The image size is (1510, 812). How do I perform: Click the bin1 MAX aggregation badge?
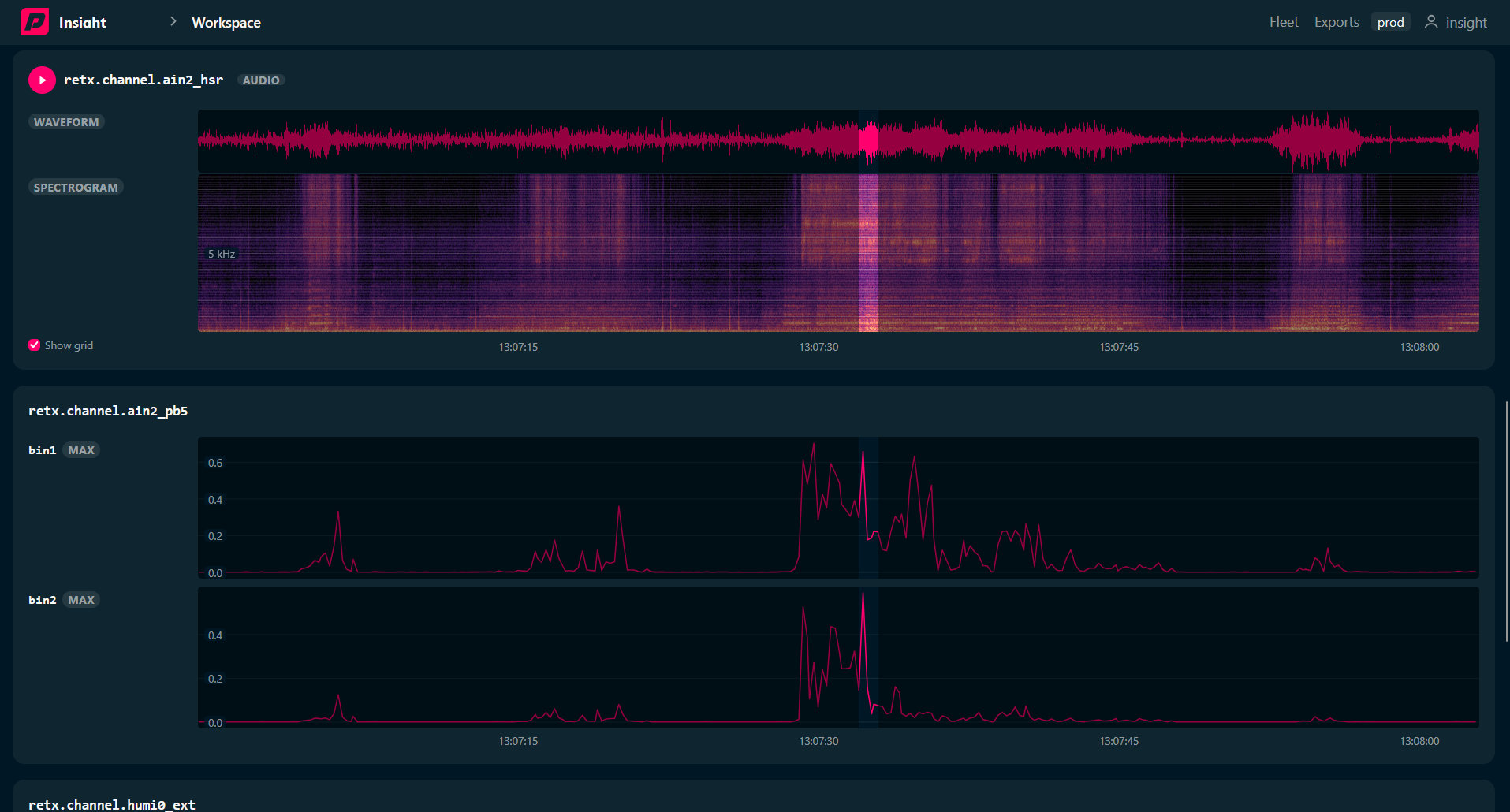(81, 450)
